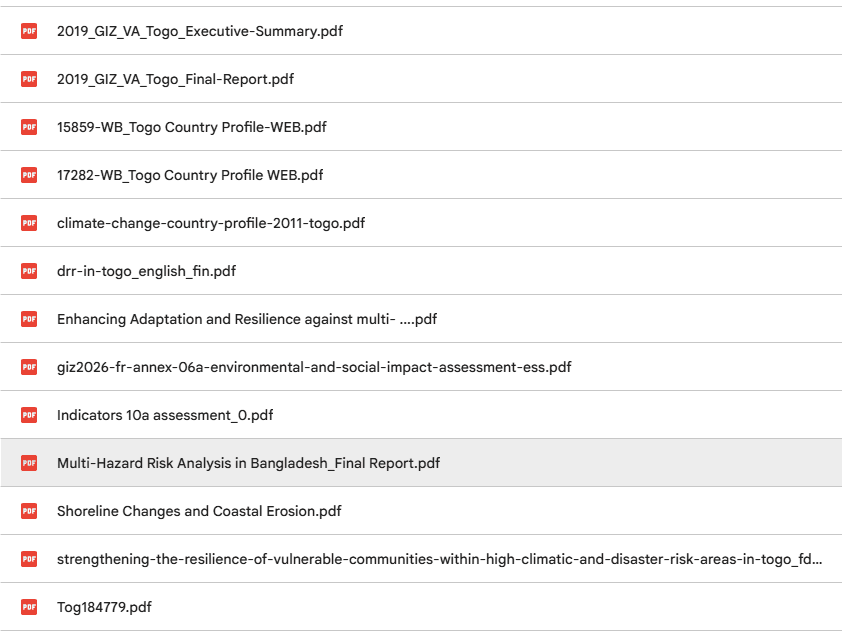The width and height of the screenshot is (842, 631).
Task: Click PDF icon of 15859-WB_Togo Country Profile-WEB.pdf
Action: click(x=29, y=127)
